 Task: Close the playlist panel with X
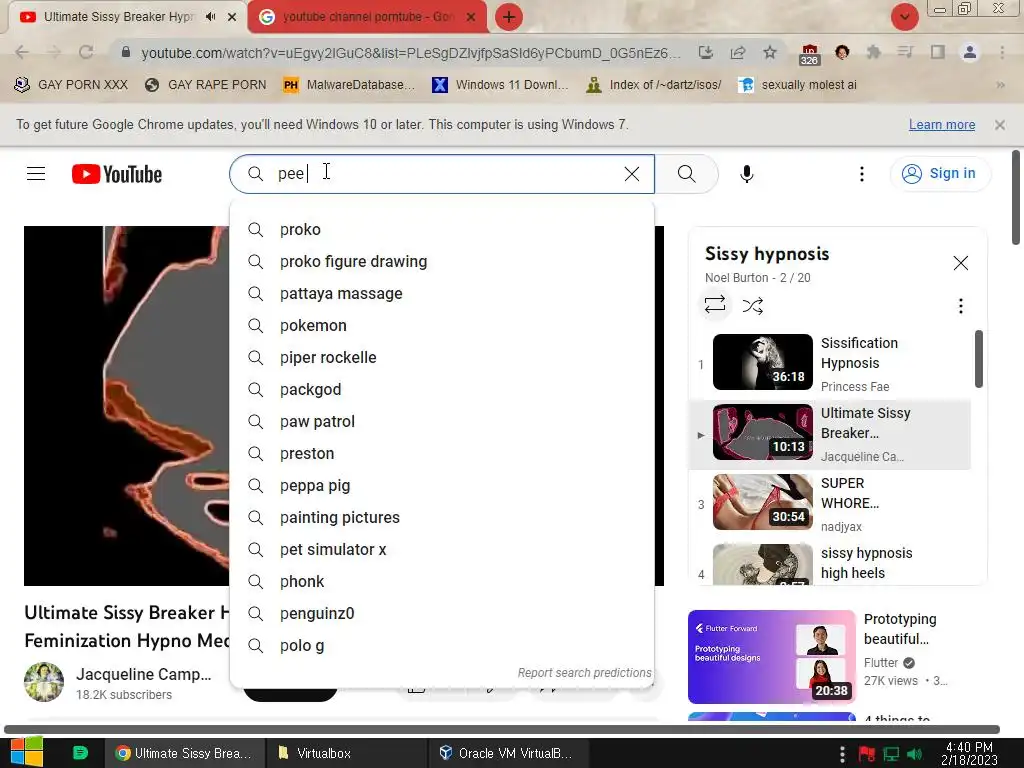[961, 263]
